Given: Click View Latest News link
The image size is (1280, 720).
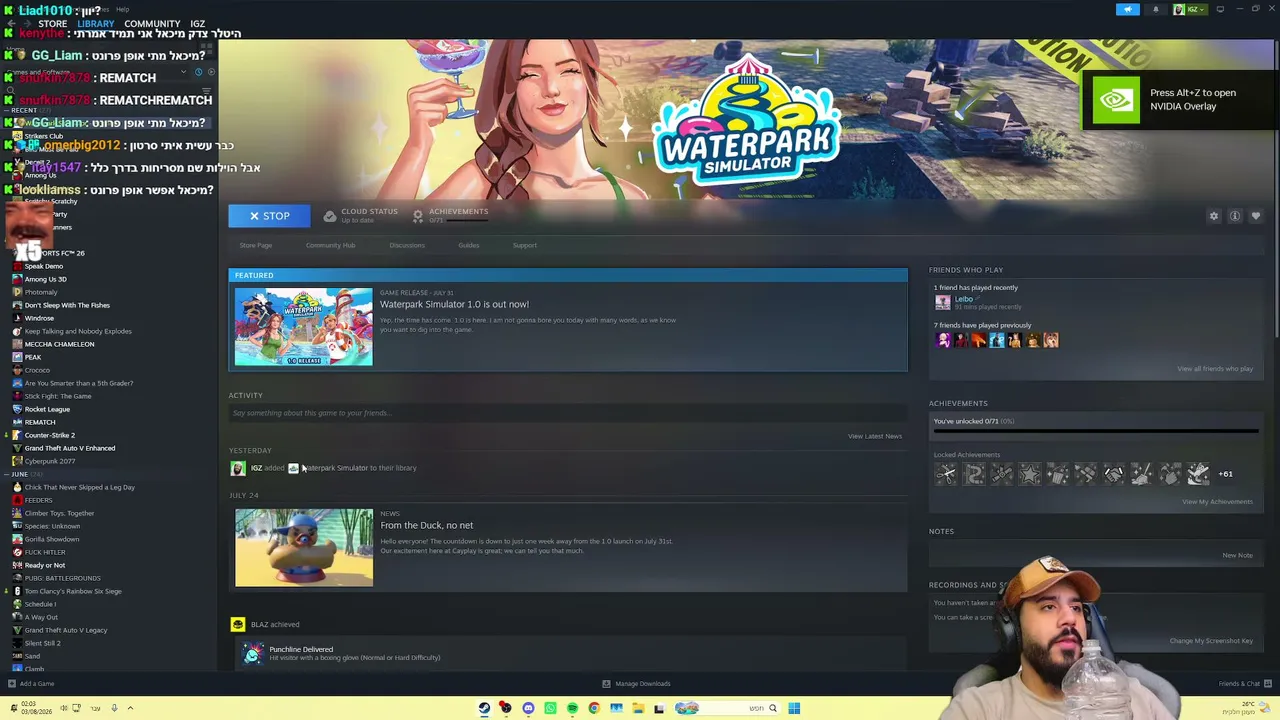Looking at the screenshot, I should (875, 436).
